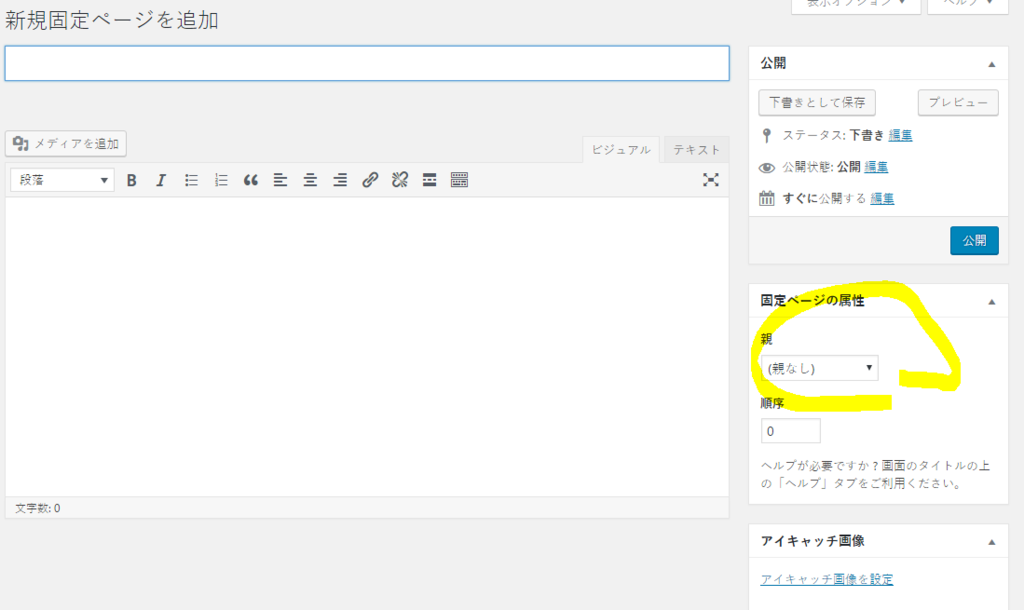Click the visibility eye icon
The height and width of the screenshot is (610, 1024).
click(767, 168)
